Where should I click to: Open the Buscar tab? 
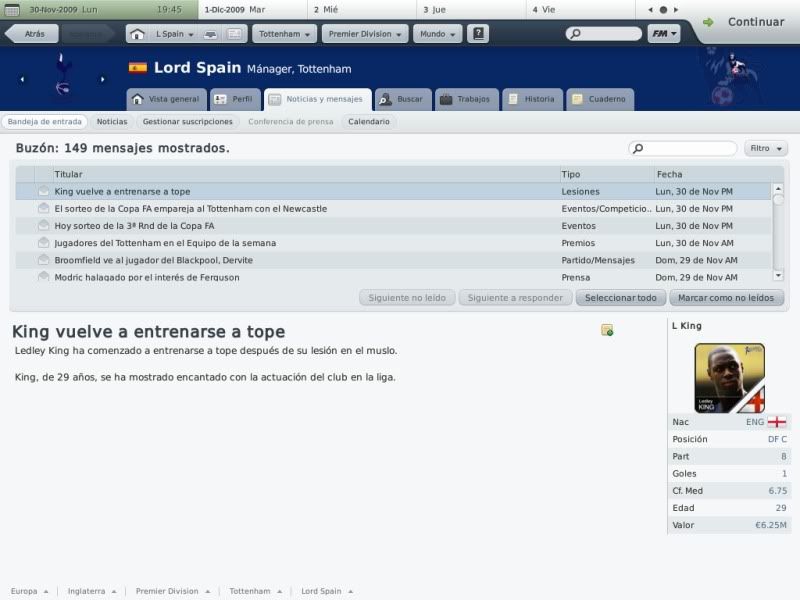coord(403,99)
